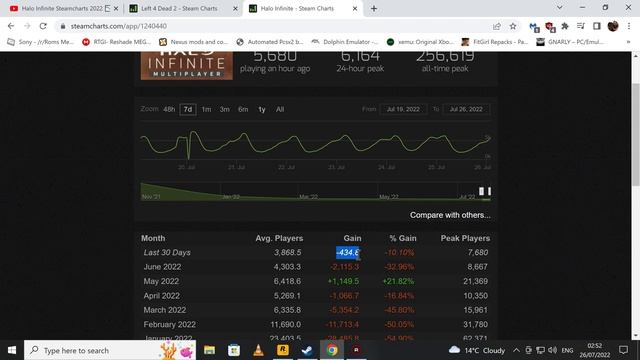640x360 pixels.
Task: Open the weather widget 14°C Cloudy
Action: [477, 350]
